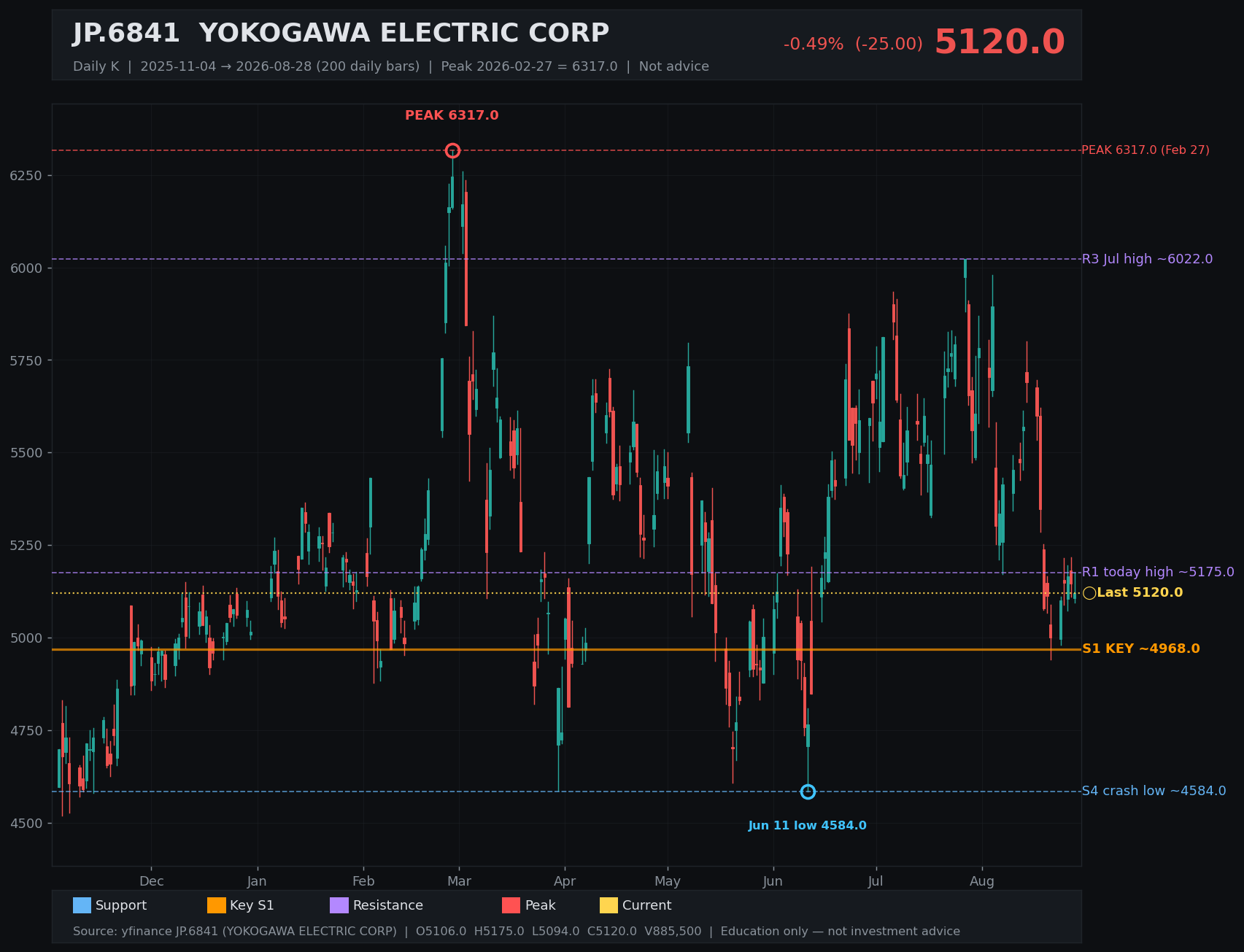Click the 'Feb' x-axis month label
This screenshot has height=952, width=1244.
[363, 881]
